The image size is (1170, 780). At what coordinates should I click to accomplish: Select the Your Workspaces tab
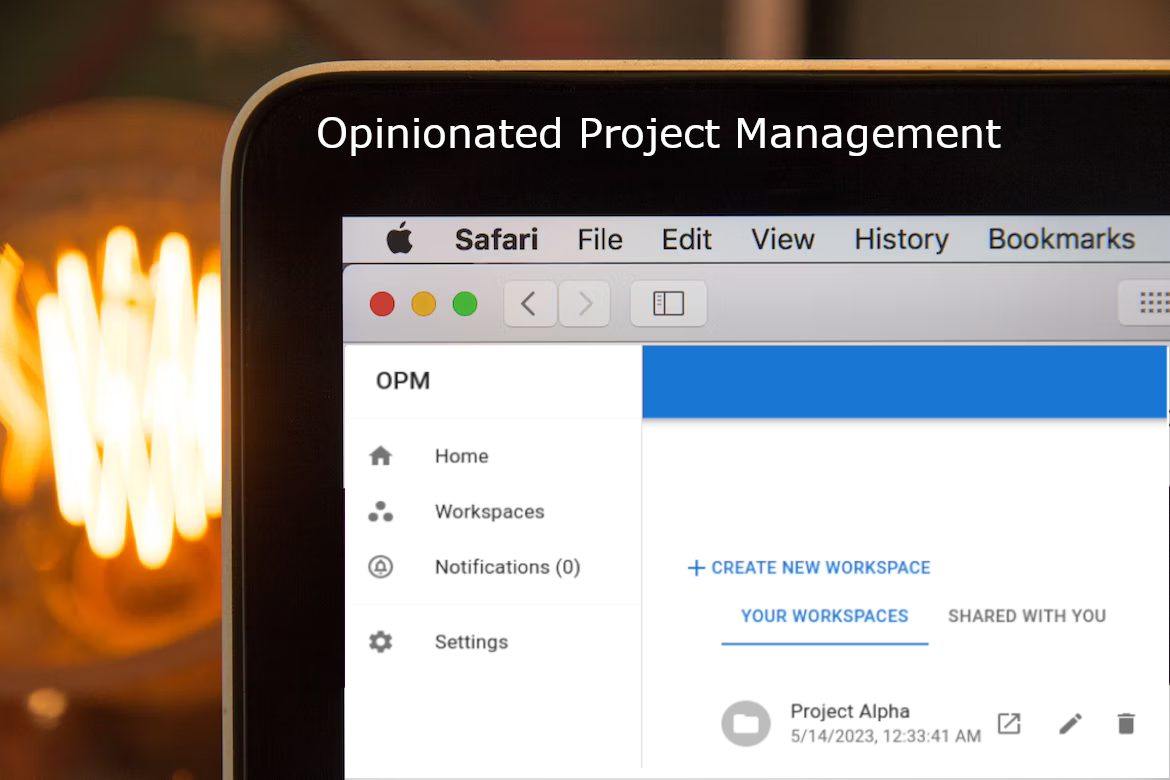tap(824, 616)
